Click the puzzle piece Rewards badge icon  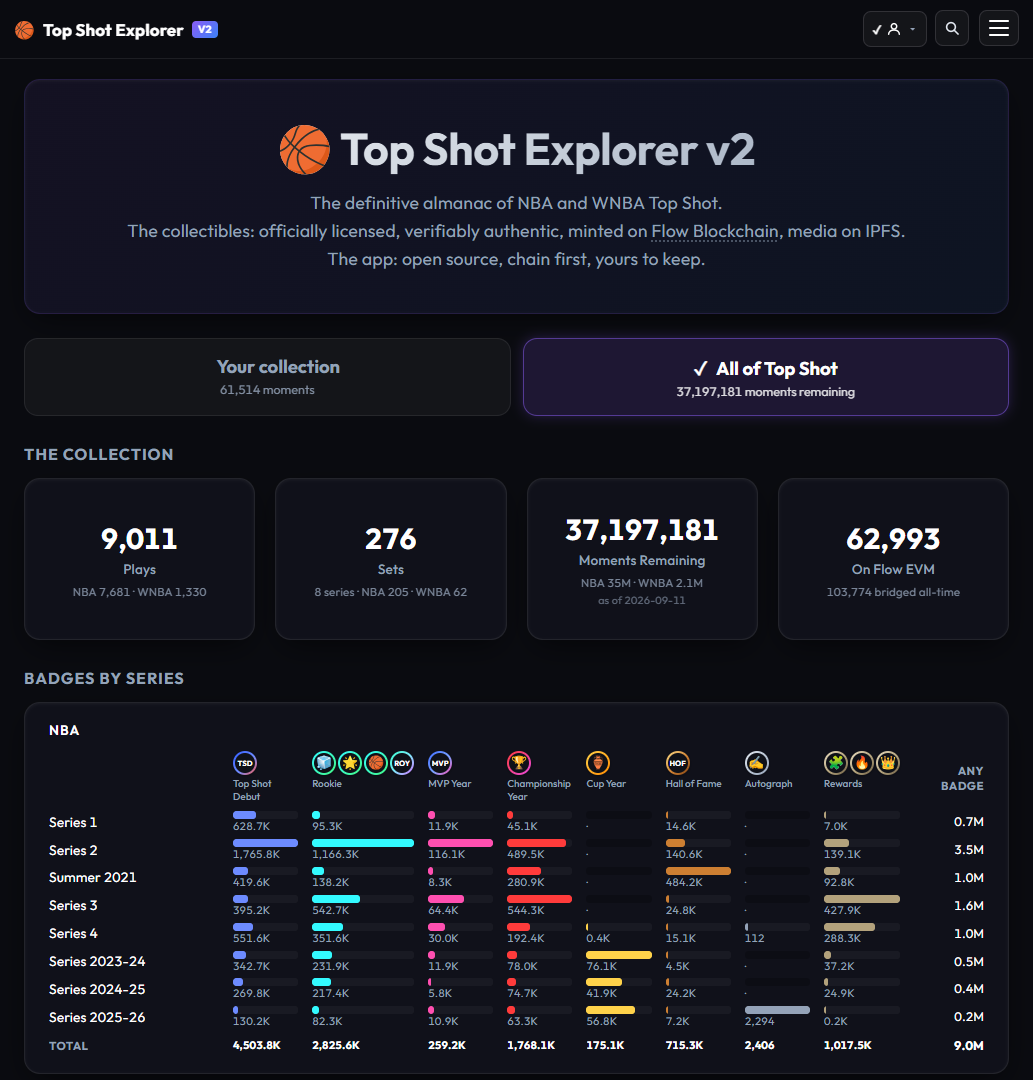(x=836, y=763)
